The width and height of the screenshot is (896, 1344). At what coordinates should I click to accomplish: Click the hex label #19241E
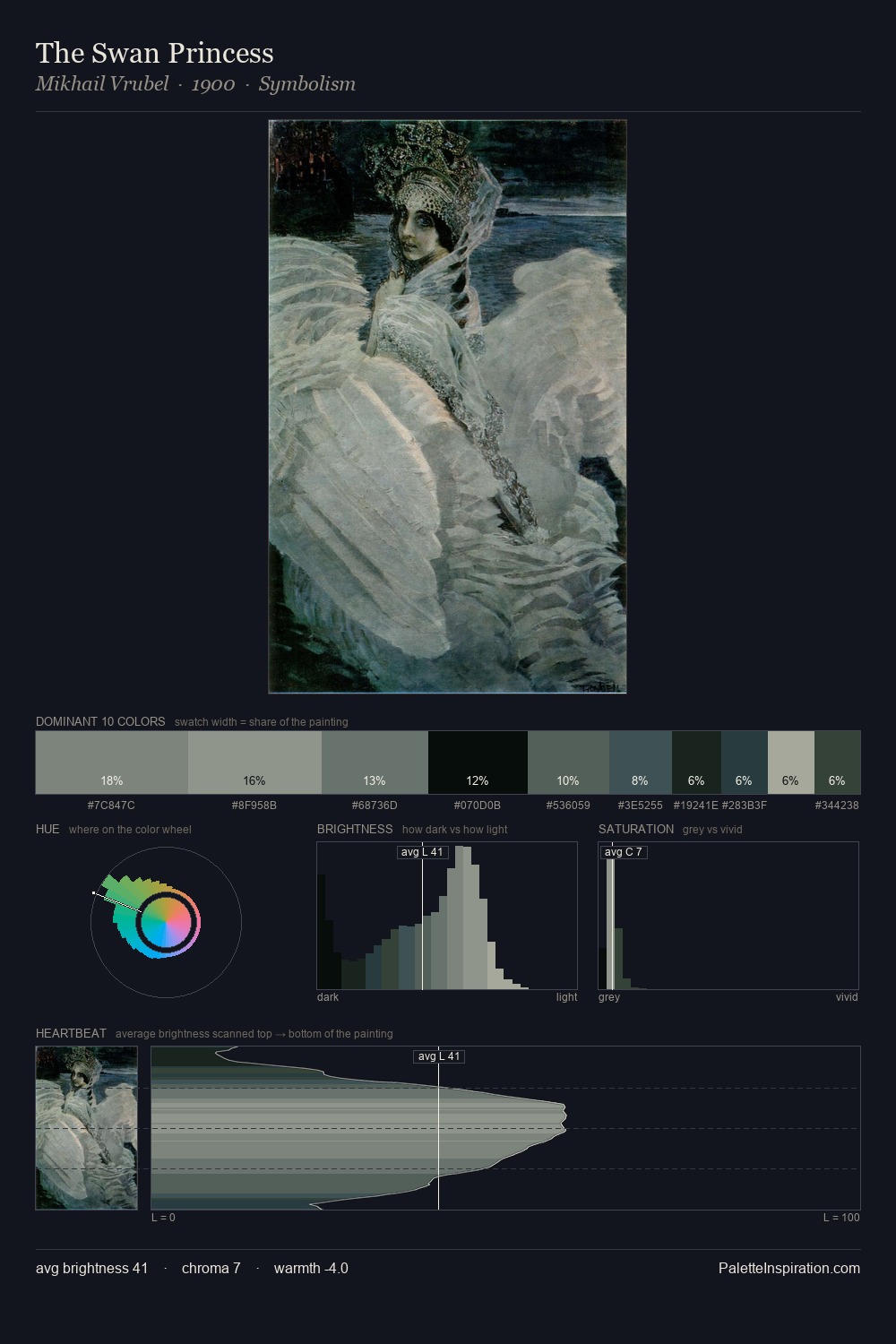pos(695,806)
